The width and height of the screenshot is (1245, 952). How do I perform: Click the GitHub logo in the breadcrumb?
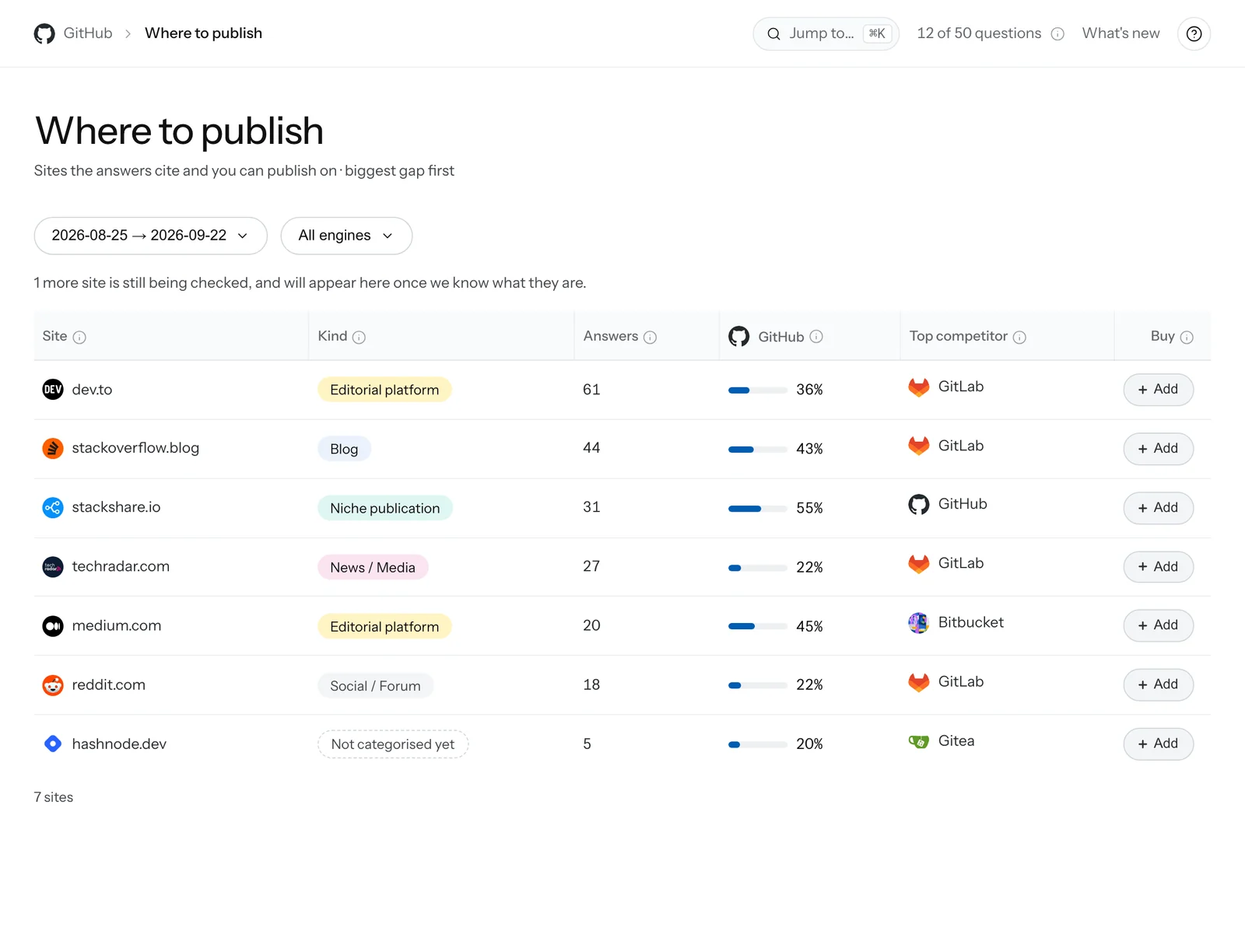[44, 33]
